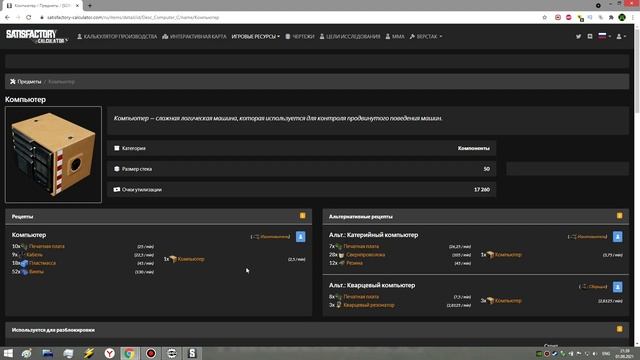Open Сборщик link in Кварцевый компьютер recipe
640x360 pixels.
[x=598, y=287]
